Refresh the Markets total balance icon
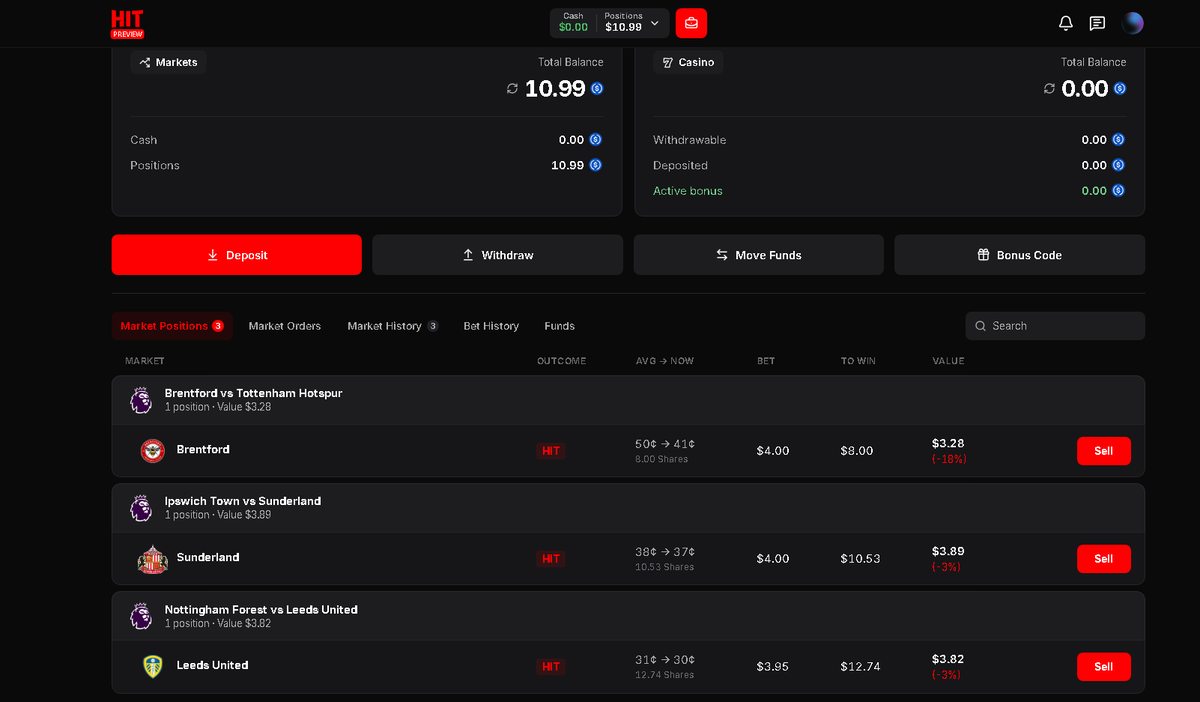The image size is (1200, 702). tap(513, 89)
